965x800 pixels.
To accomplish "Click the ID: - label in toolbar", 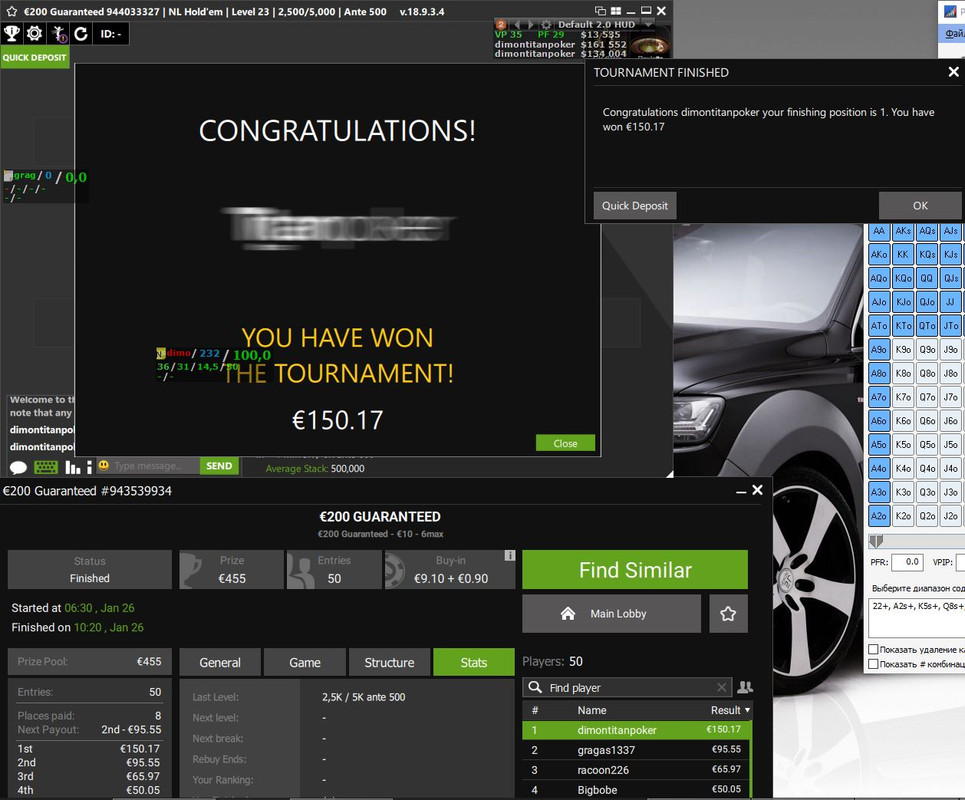I will (x=111, y=34).
